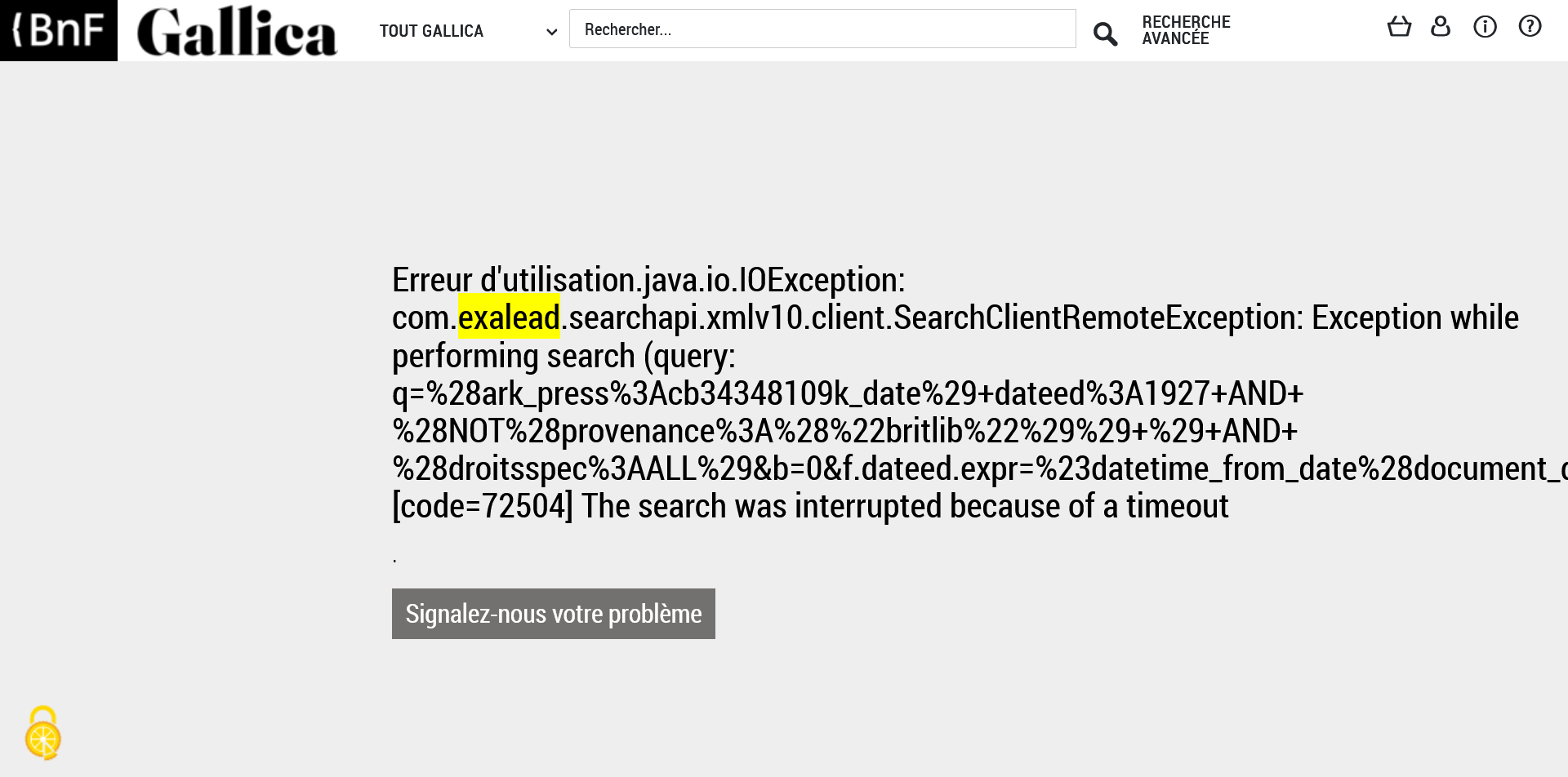The image size is (1568, 777).
Task: Open the help question mark icon
Action: (1530, 27)
